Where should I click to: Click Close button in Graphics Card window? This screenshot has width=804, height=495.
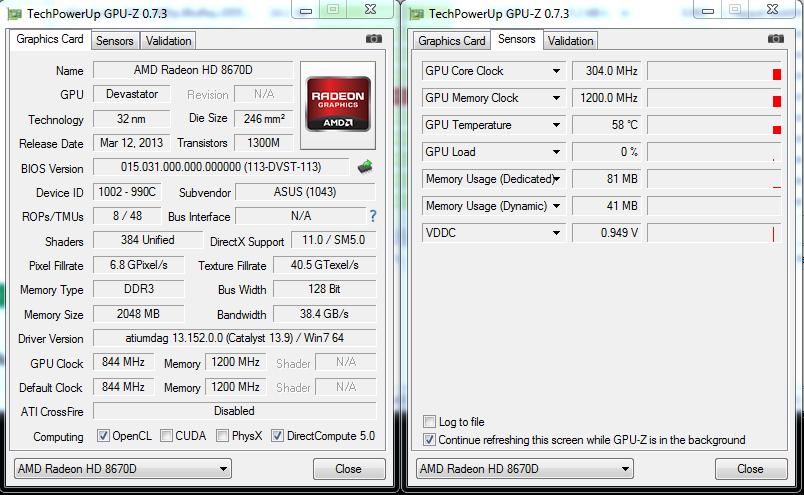(x=349, y=469)
